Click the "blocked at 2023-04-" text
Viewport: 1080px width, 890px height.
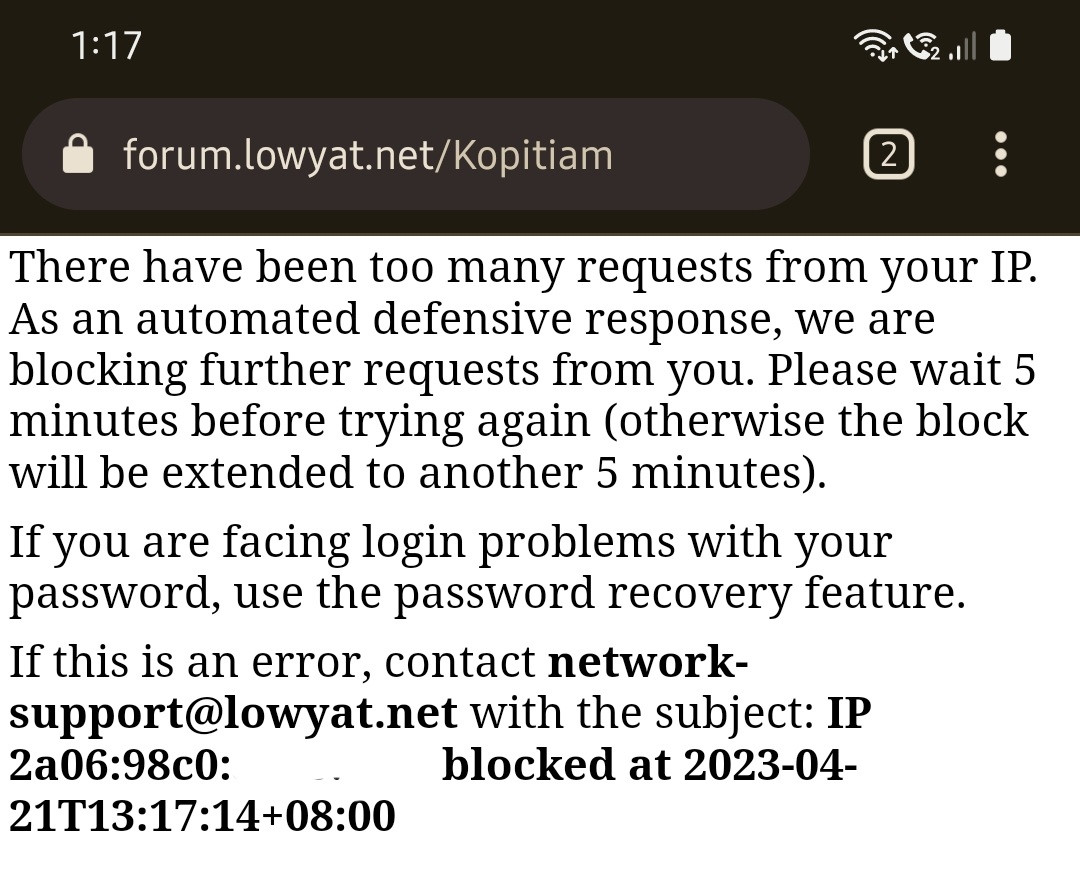coord(649,765)
